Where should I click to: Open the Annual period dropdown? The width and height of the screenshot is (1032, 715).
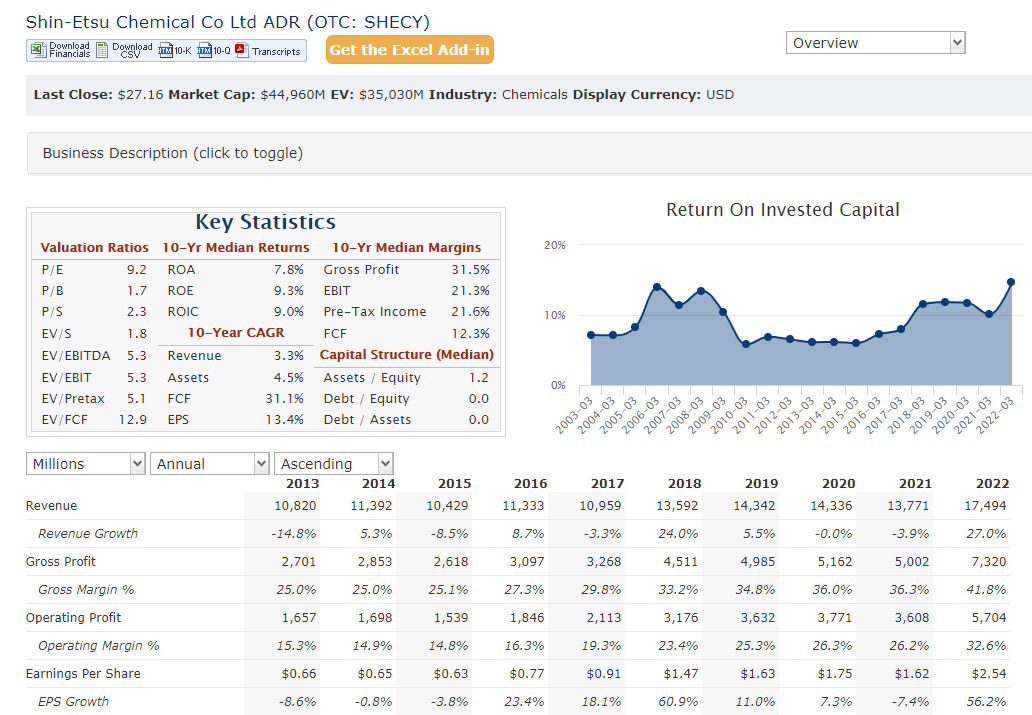coord(210,464)
